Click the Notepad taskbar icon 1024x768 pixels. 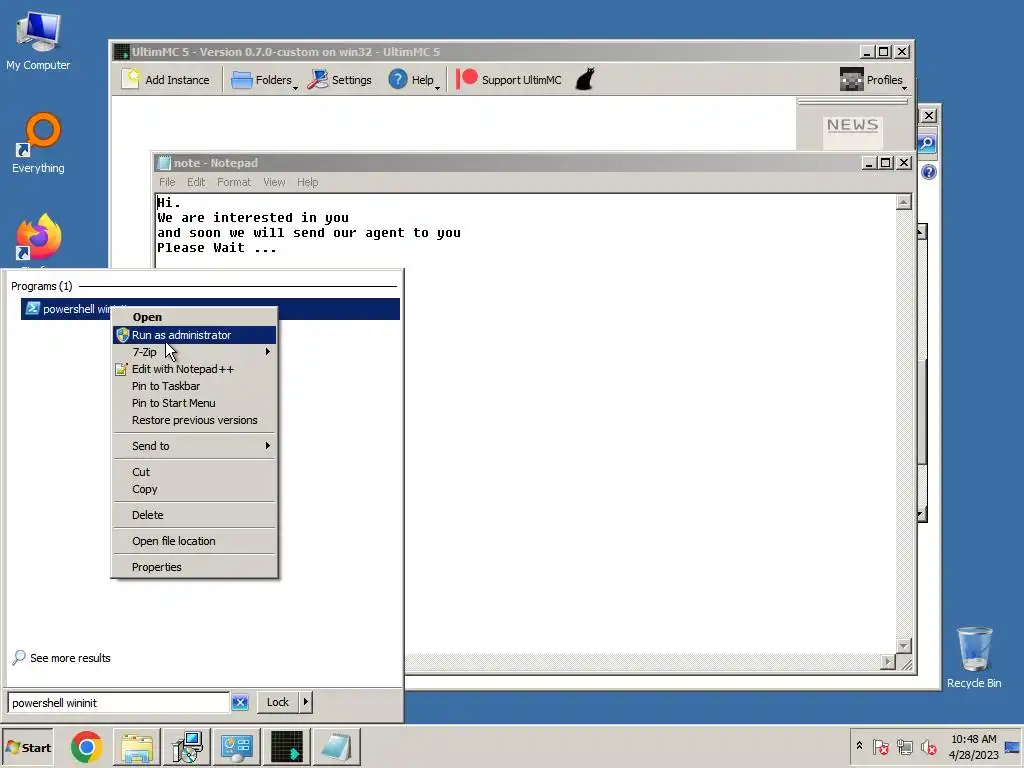tap(336, 748)
